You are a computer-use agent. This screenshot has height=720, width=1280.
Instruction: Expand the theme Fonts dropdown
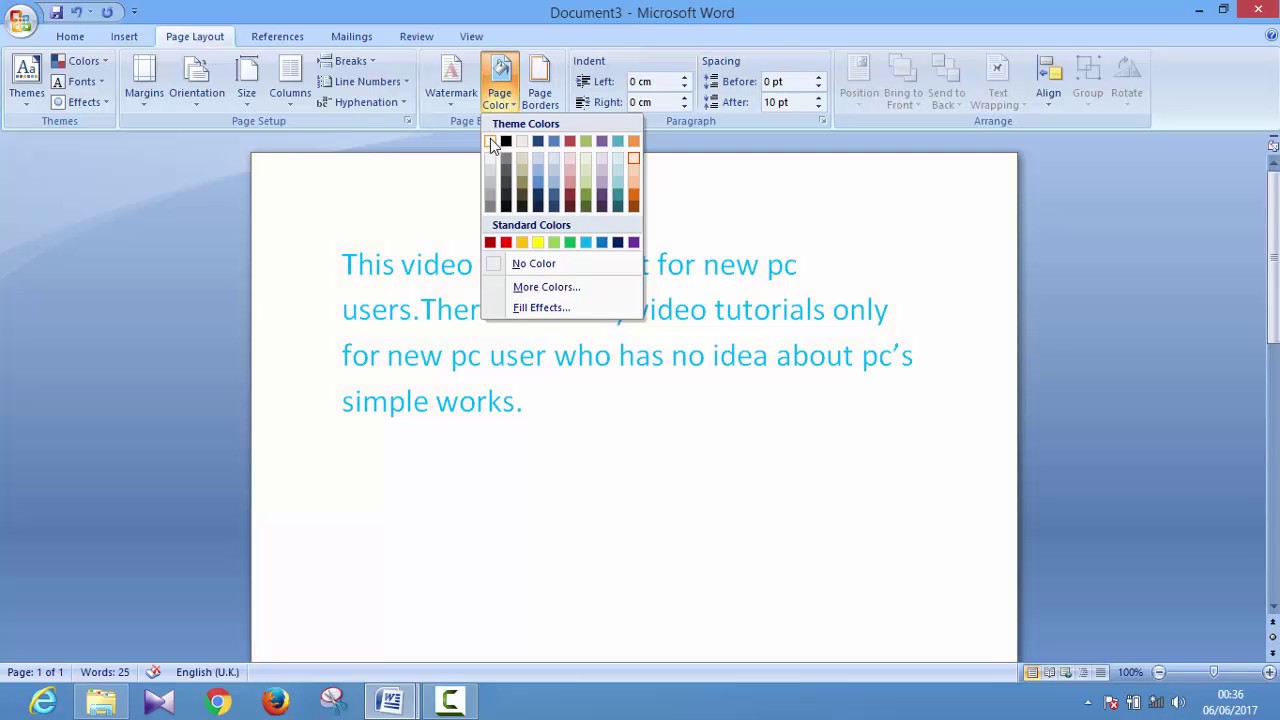79,81
